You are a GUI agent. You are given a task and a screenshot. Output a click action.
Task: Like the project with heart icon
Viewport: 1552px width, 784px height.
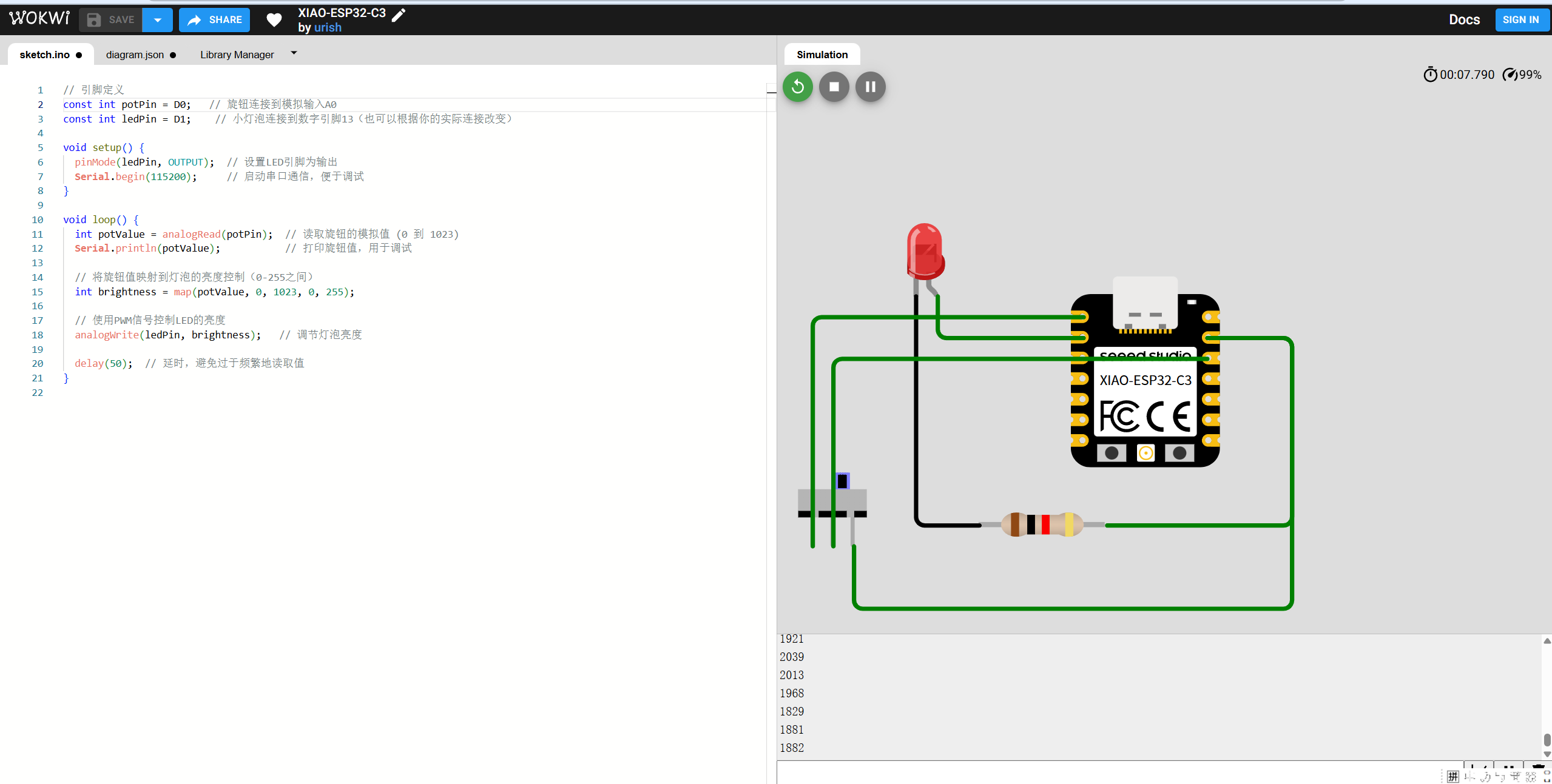[274, 20]
